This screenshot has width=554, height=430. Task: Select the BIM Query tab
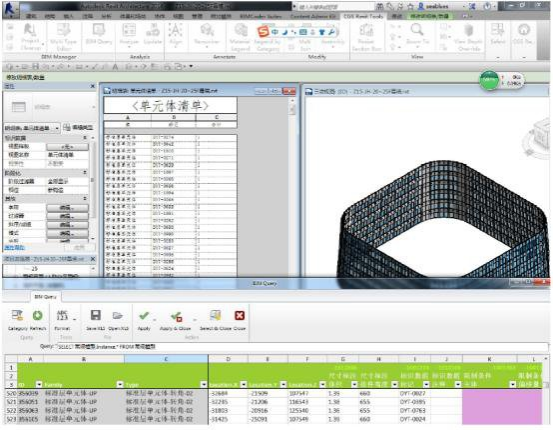(x=45, y=297)
